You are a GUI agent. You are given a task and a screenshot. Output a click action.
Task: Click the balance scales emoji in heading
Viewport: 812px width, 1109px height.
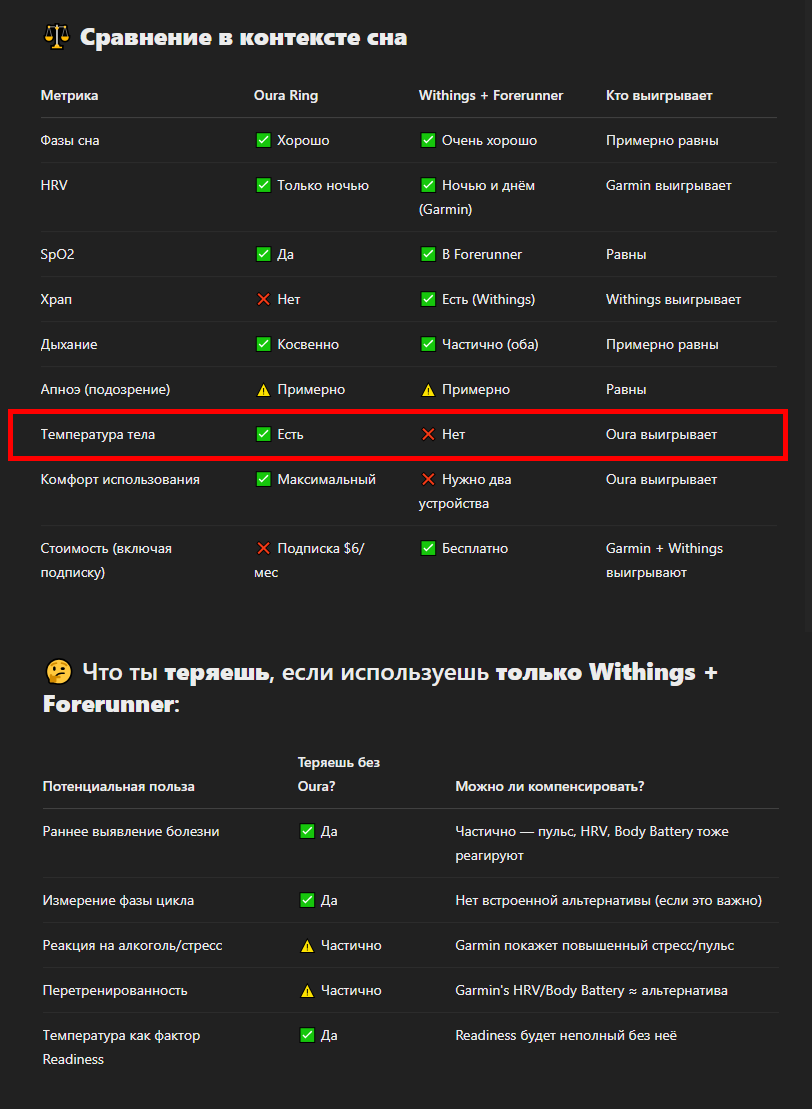click(x=57, y=37)
